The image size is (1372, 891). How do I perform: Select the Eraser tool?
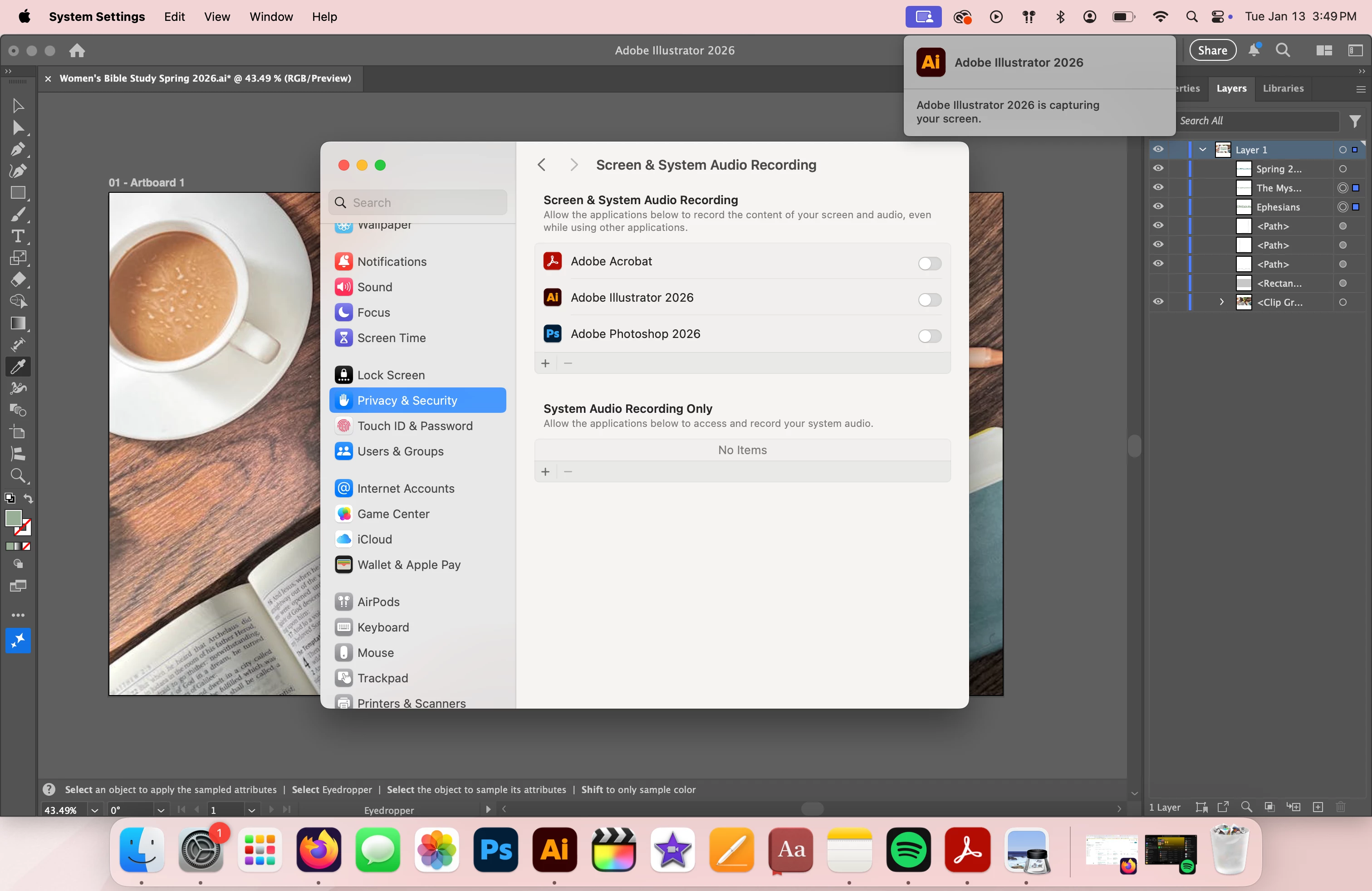(x=18, y=279)
